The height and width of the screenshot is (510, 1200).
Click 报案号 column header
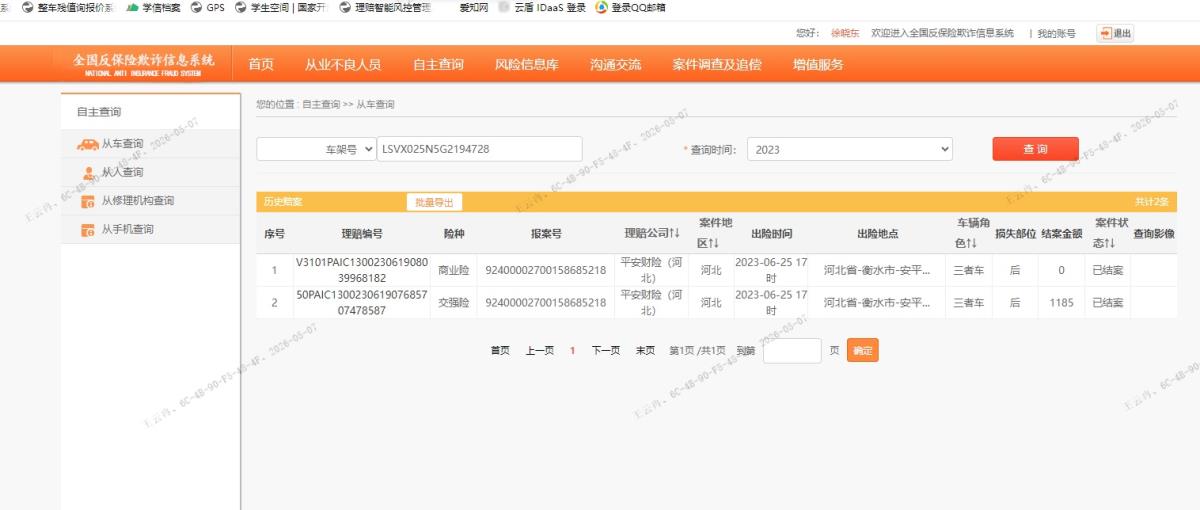coord(546,234)
